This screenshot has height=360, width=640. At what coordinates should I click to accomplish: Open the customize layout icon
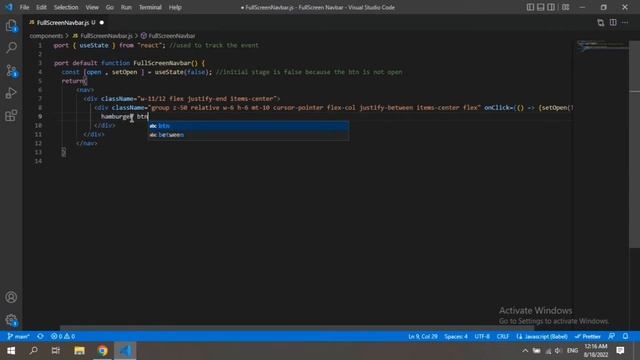tap(565, 7)
